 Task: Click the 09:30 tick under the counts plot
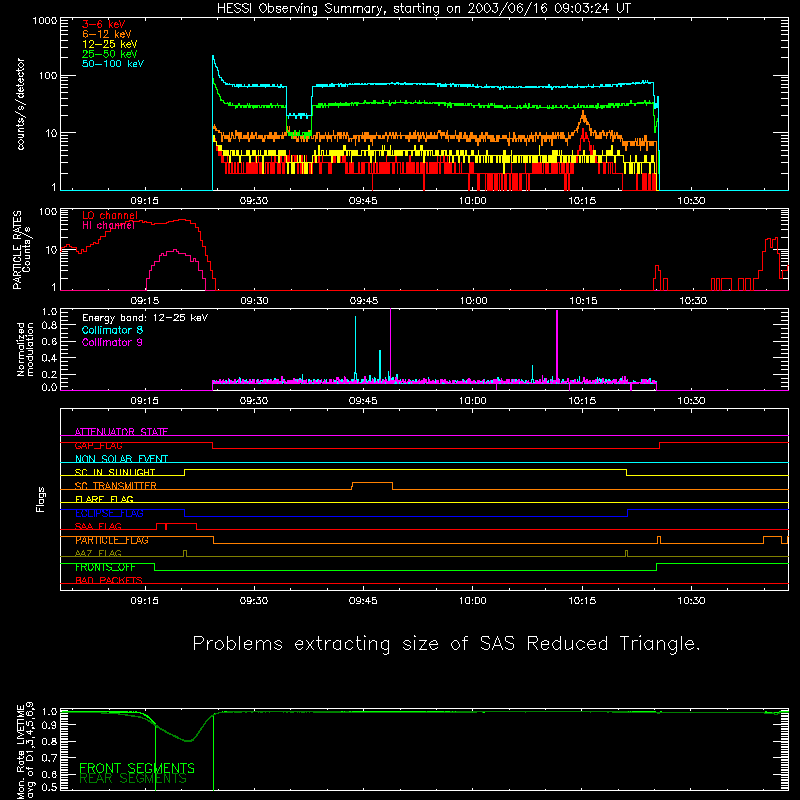coord(254,201)
